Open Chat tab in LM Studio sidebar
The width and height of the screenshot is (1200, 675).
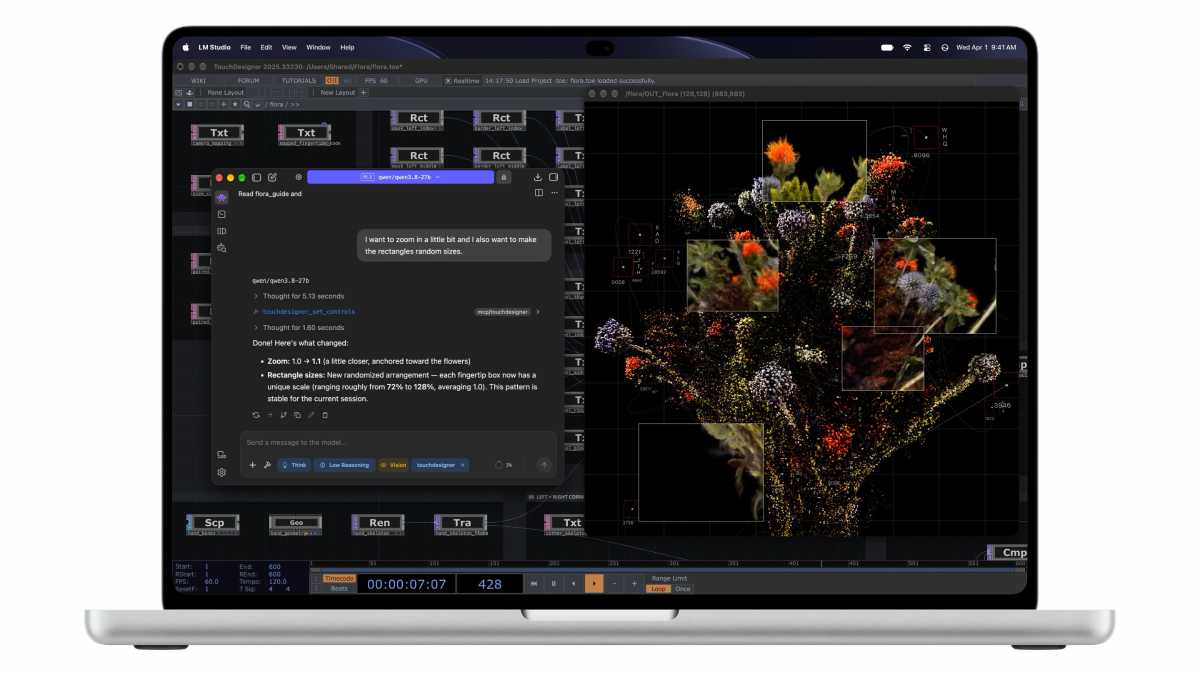point(222,198)
